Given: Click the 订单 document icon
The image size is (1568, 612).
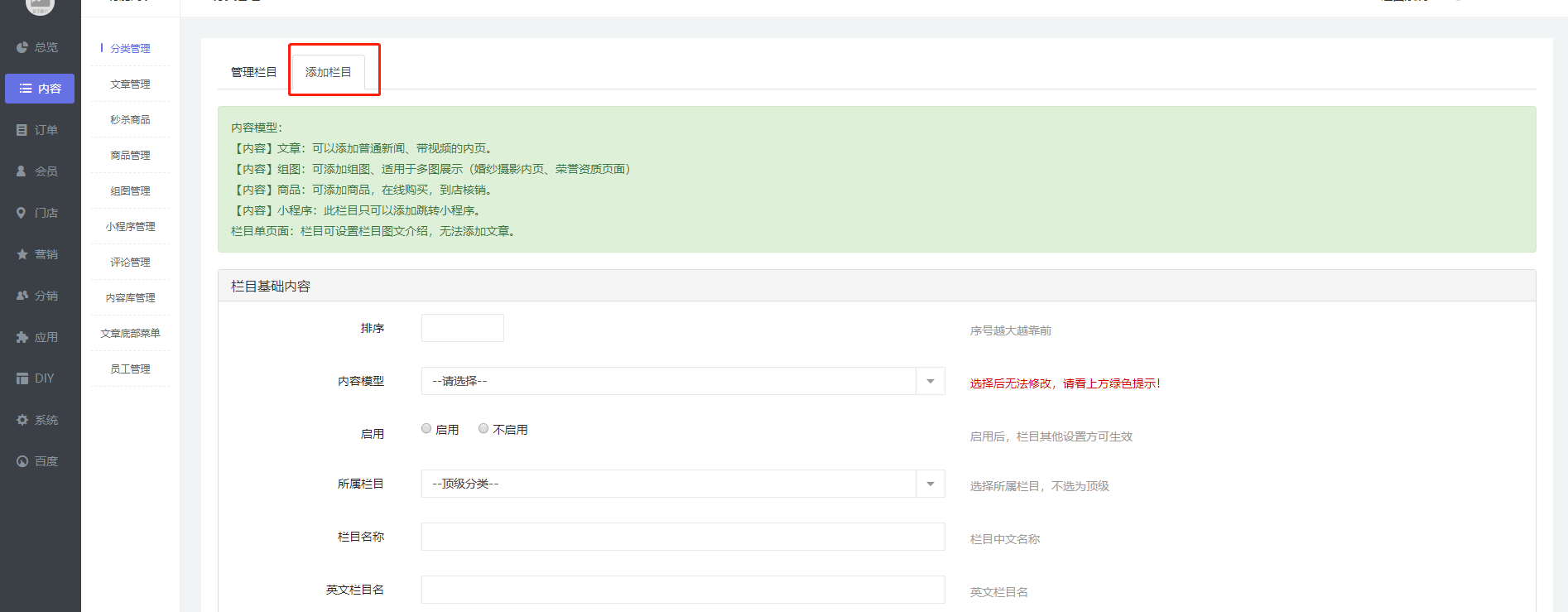Looking at the screenshot, I should click(22, 130).
